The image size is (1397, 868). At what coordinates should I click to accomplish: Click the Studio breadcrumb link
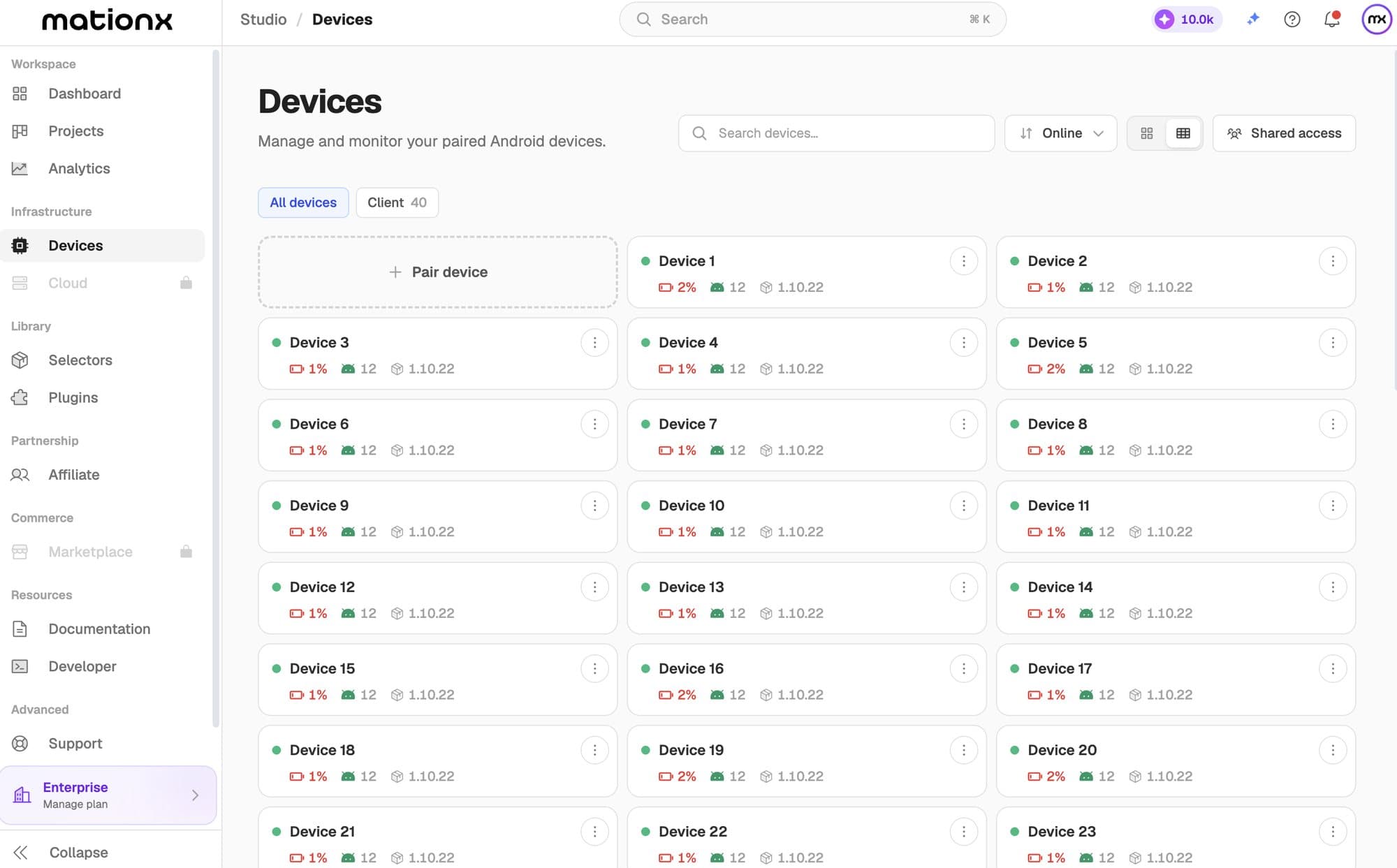click(x=263, y=20)
